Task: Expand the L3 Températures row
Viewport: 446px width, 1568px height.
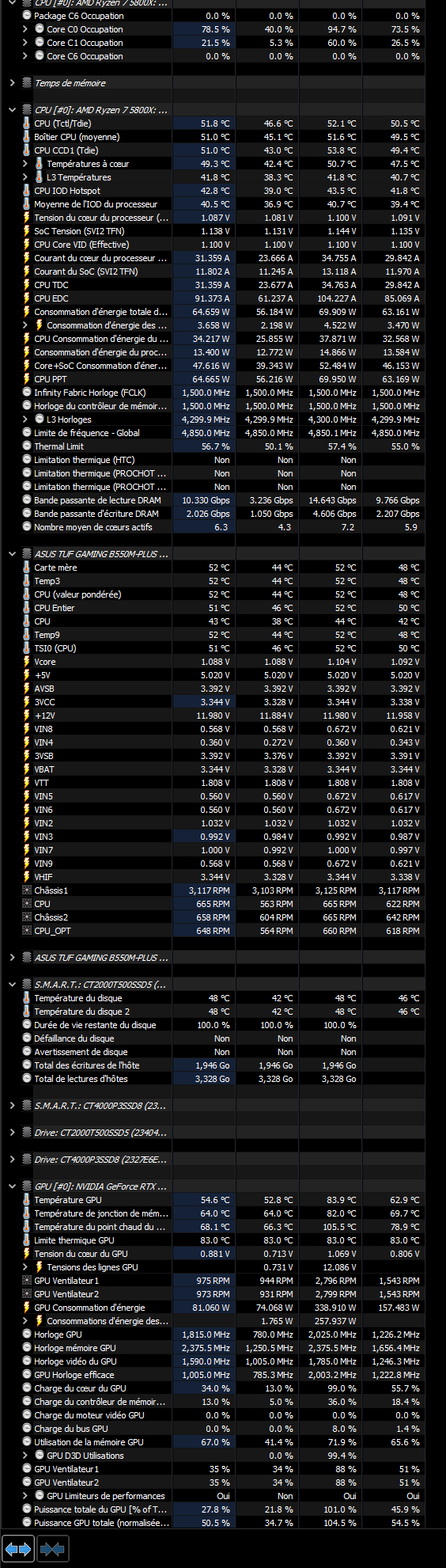Action: coord(25,177)
